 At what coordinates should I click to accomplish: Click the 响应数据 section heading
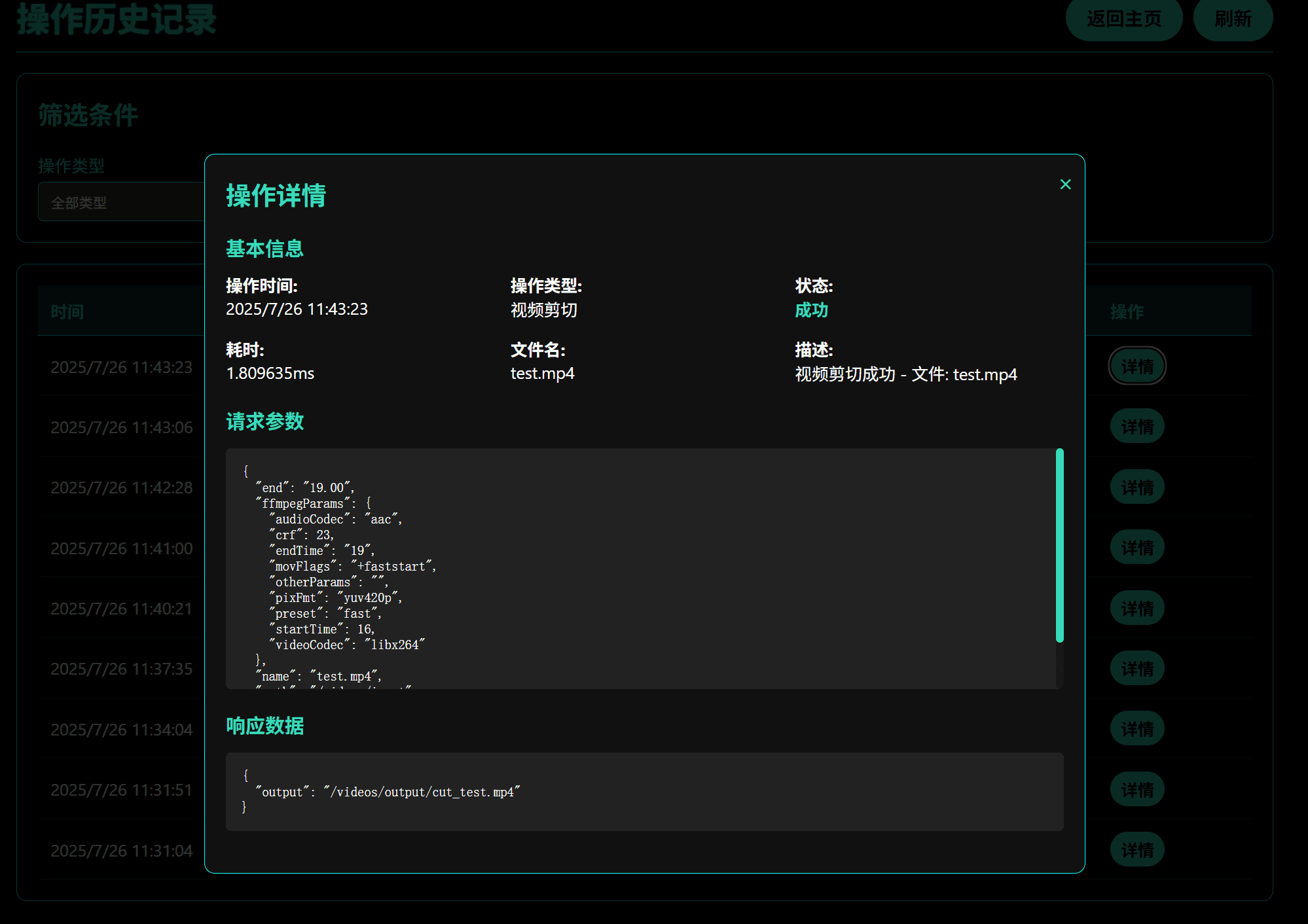(x=265, y=726)
